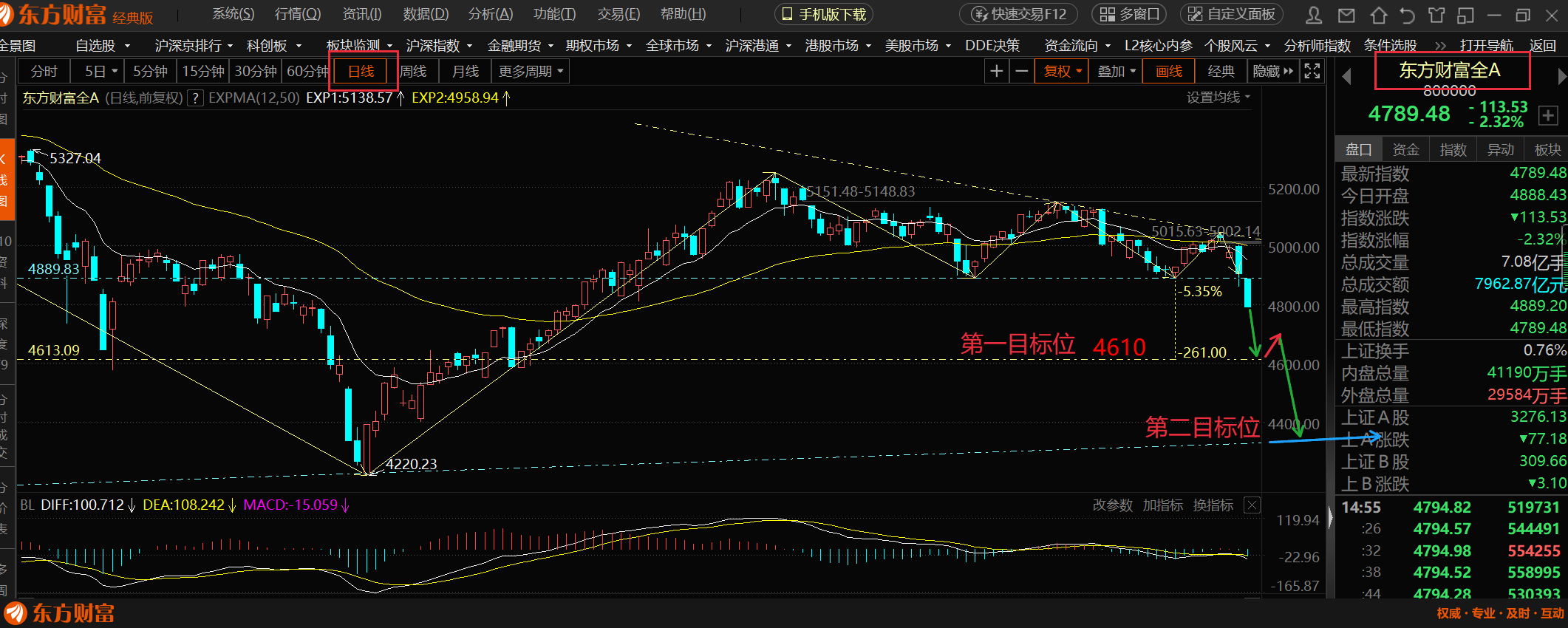The width and height of the screenshot is (1568, 628).
Task: Open the mail messages icon
Action: click(x=1347, y=15)
